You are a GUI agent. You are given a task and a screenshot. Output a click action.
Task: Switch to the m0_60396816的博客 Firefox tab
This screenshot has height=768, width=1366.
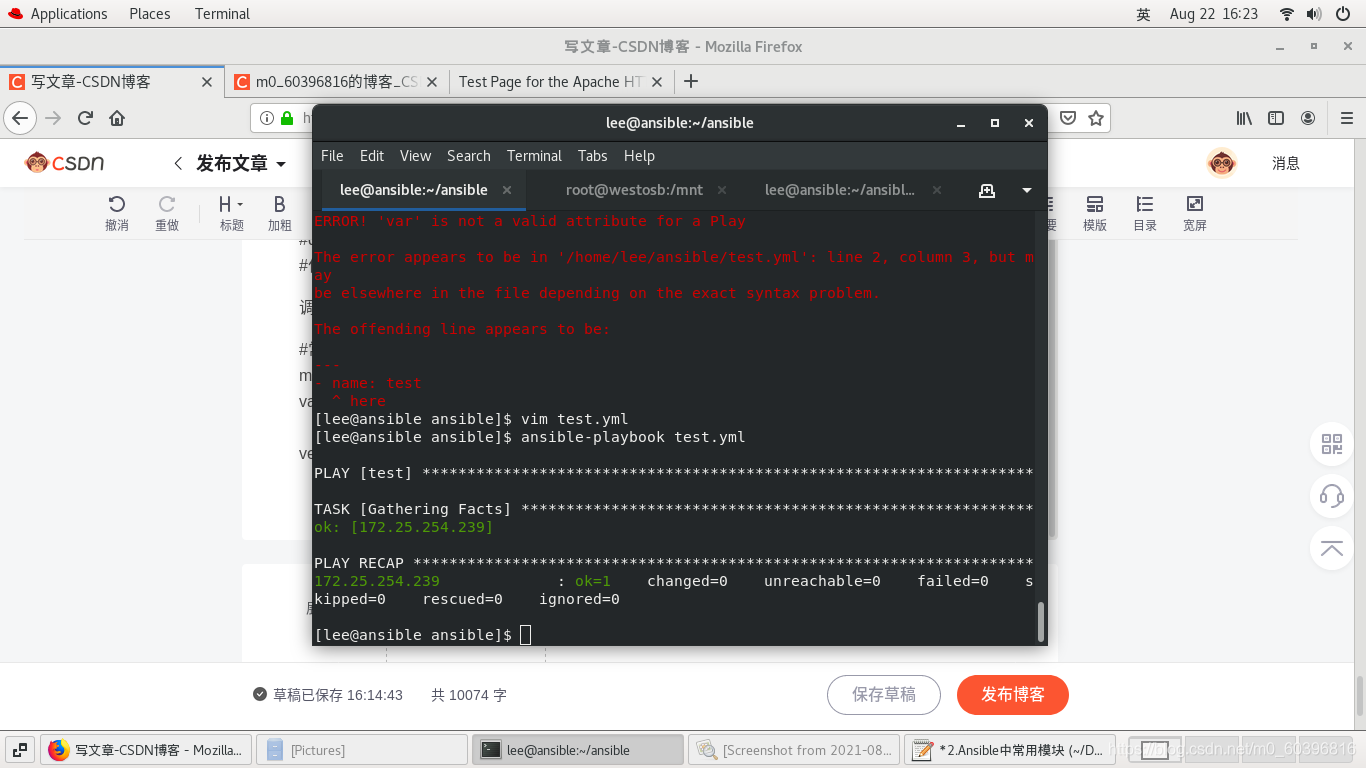337,82
